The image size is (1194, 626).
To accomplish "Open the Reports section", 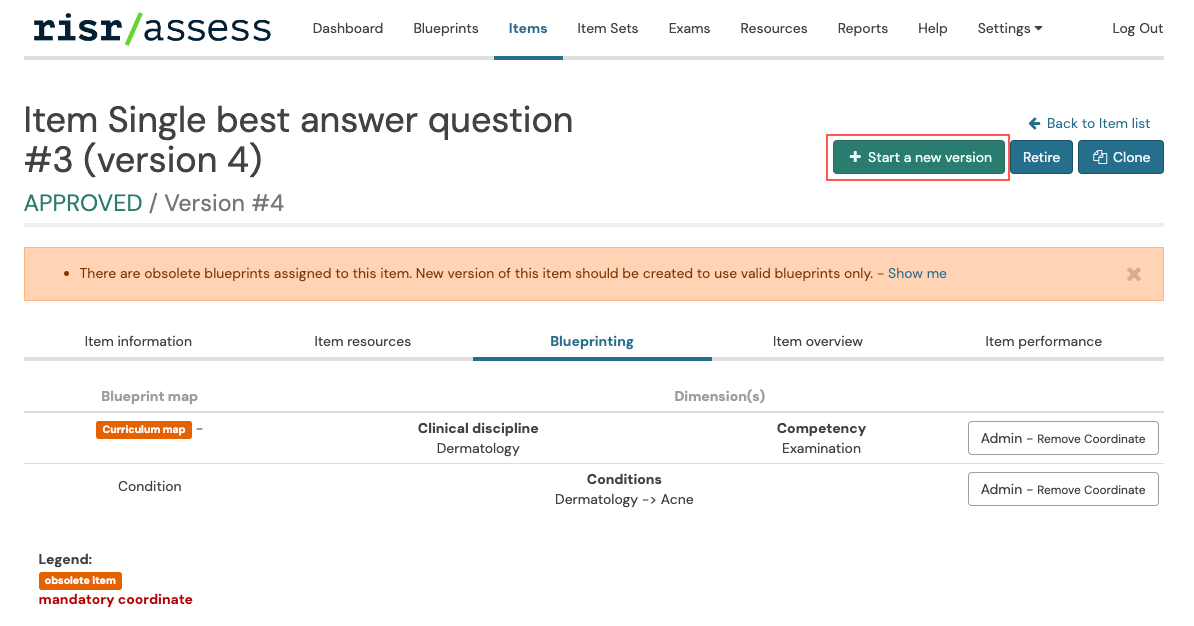I will pyautogui.click(x=862, y=28).
